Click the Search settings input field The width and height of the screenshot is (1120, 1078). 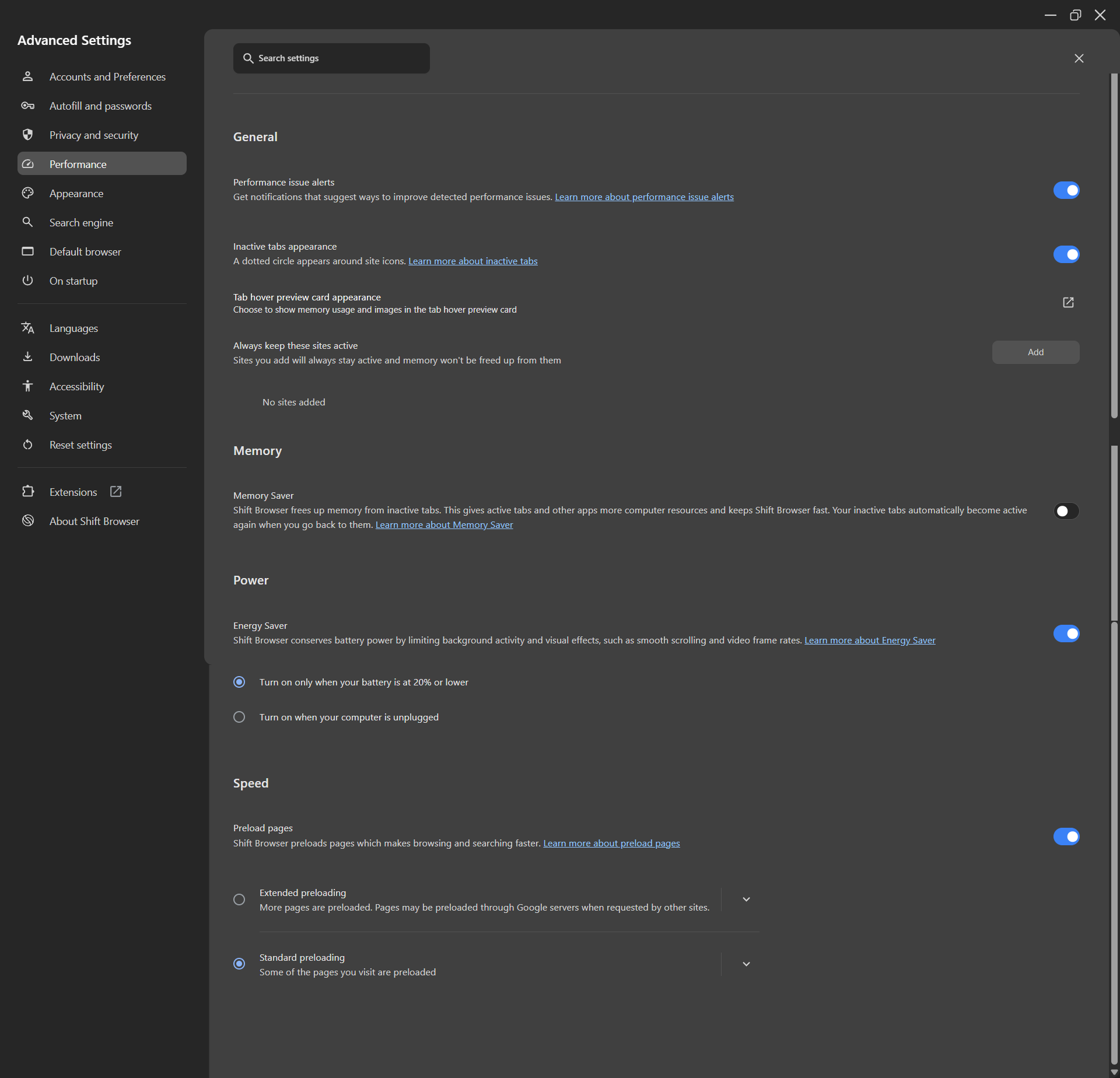[x=331, y=58]
